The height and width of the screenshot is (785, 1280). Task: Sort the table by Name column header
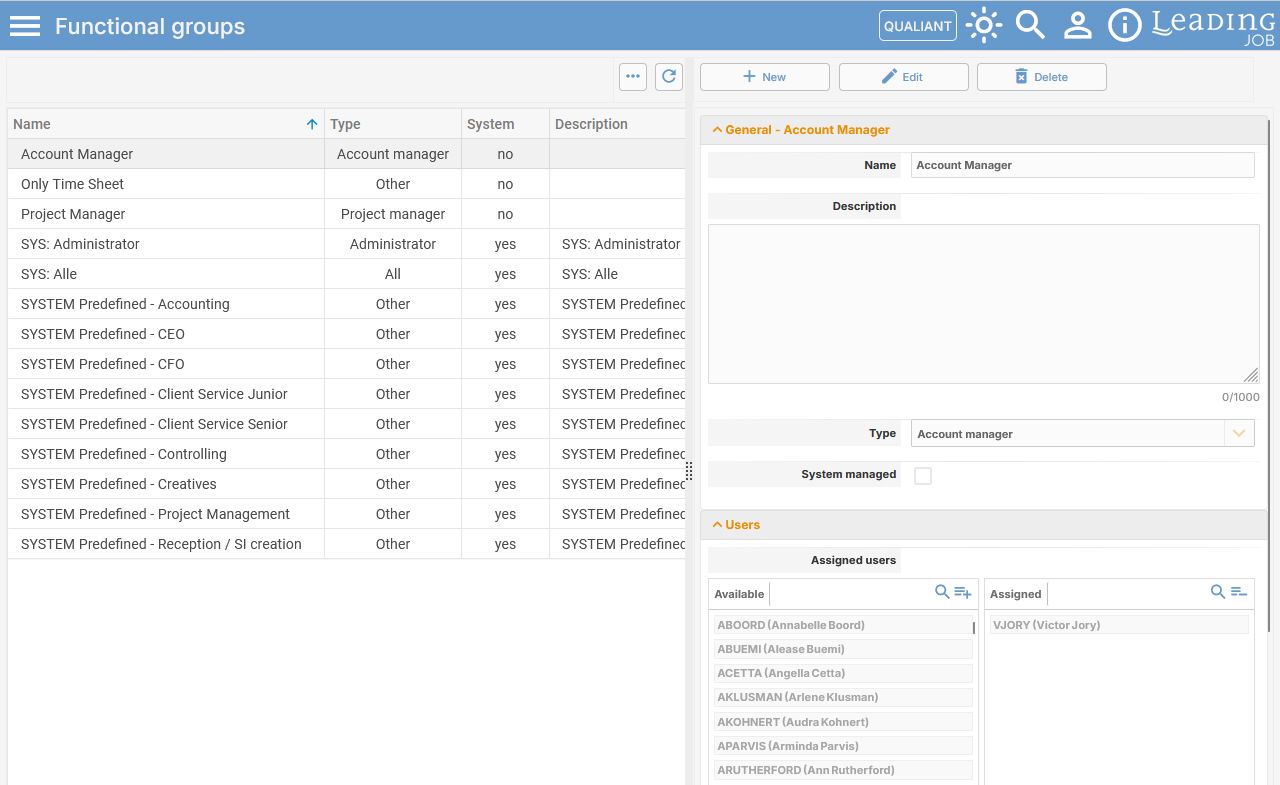click(166, 124)
